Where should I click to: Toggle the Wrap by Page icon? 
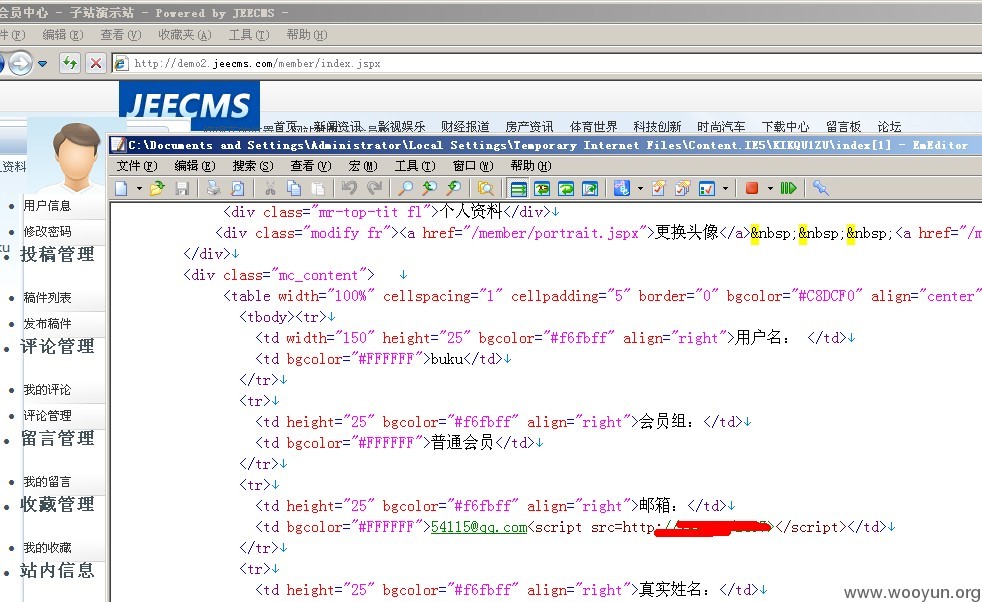[590, 189]
